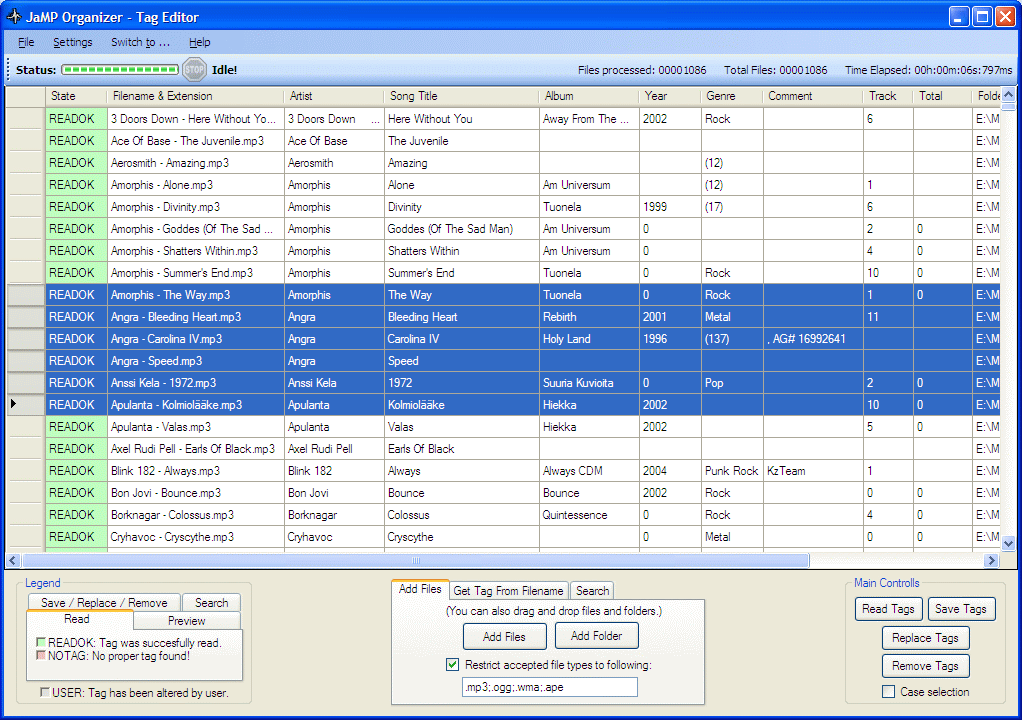Open the File menu
Screen dimensions: 1022x720
(26, 42)
